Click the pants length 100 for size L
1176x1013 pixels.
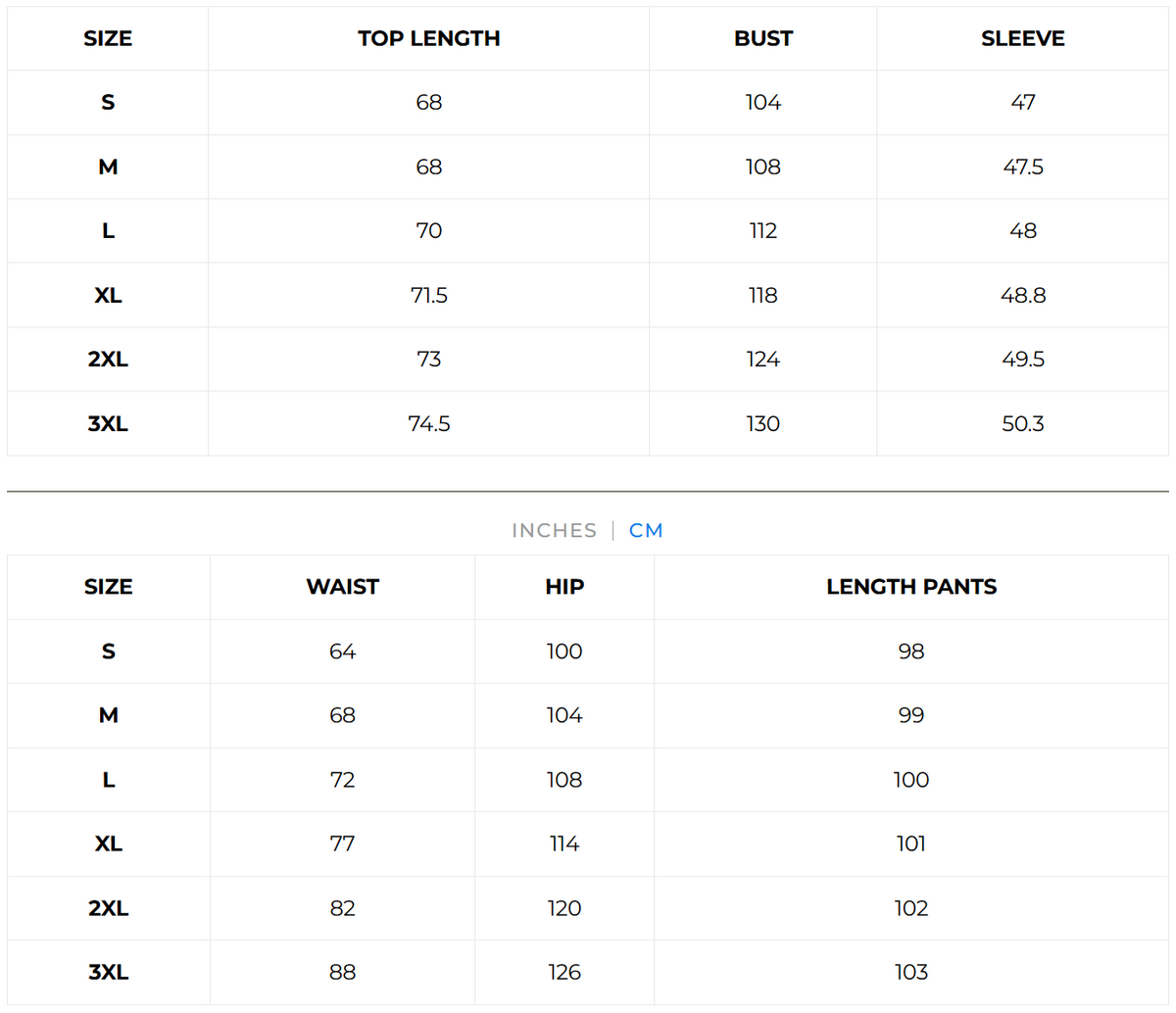[911, 780]
